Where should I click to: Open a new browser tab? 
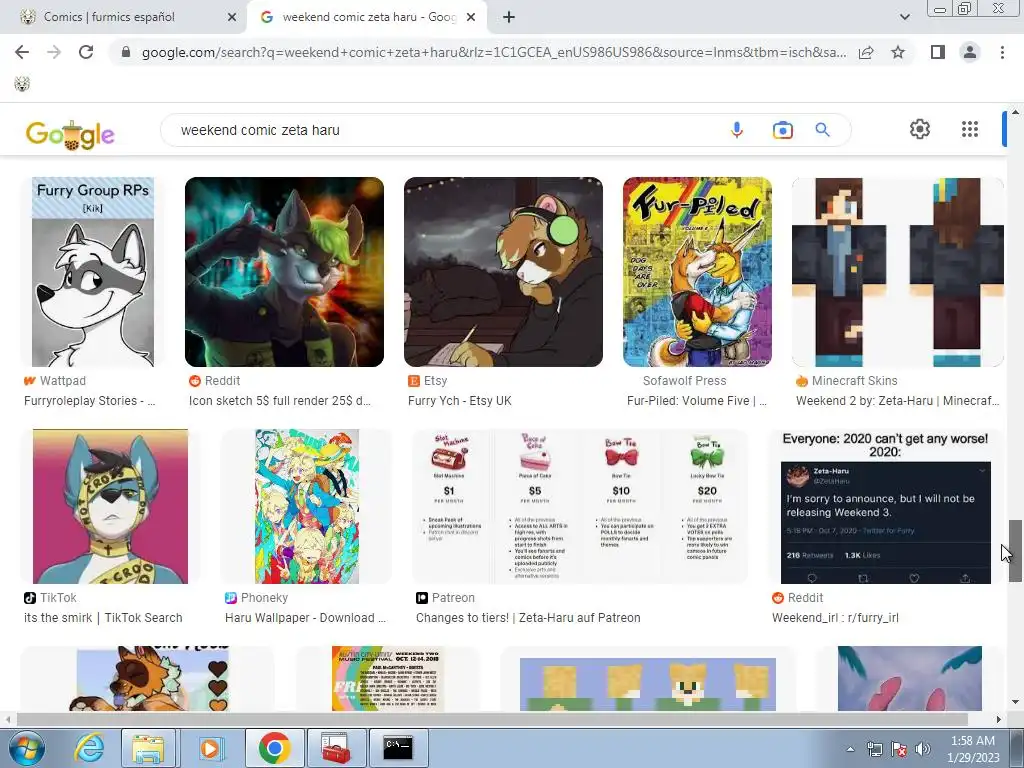point(509,18)
